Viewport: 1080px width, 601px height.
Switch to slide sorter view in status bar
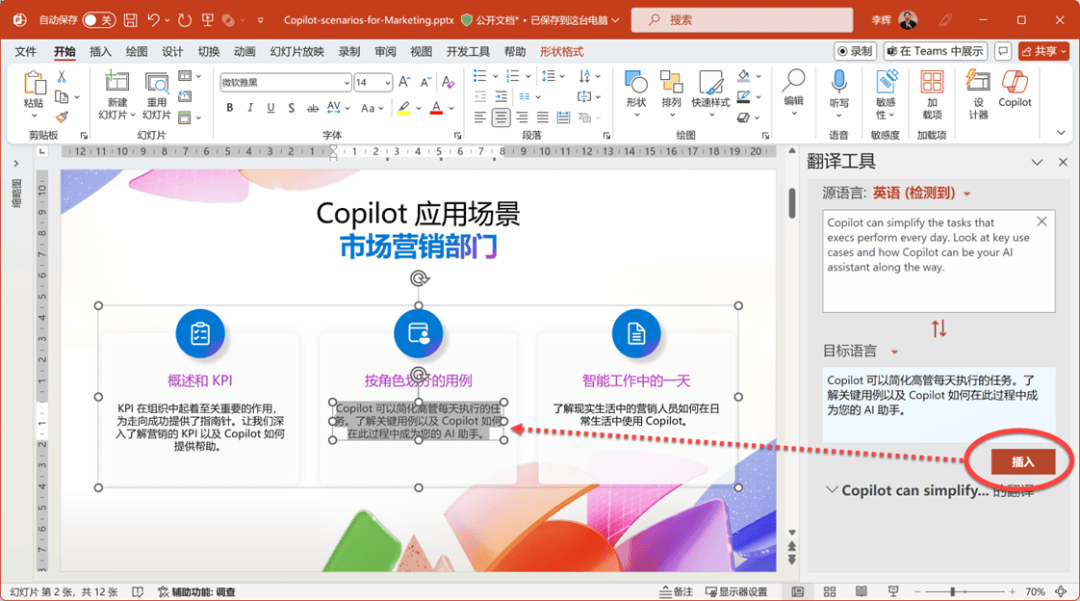point(829,591)
